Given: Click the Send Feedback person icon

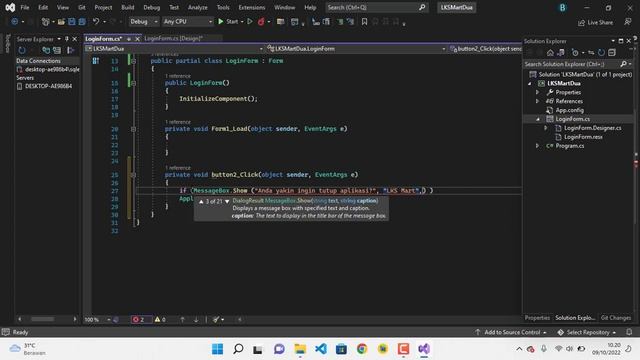Looking at the screenshot, I should pyautogui.click(x=628, y=22).
